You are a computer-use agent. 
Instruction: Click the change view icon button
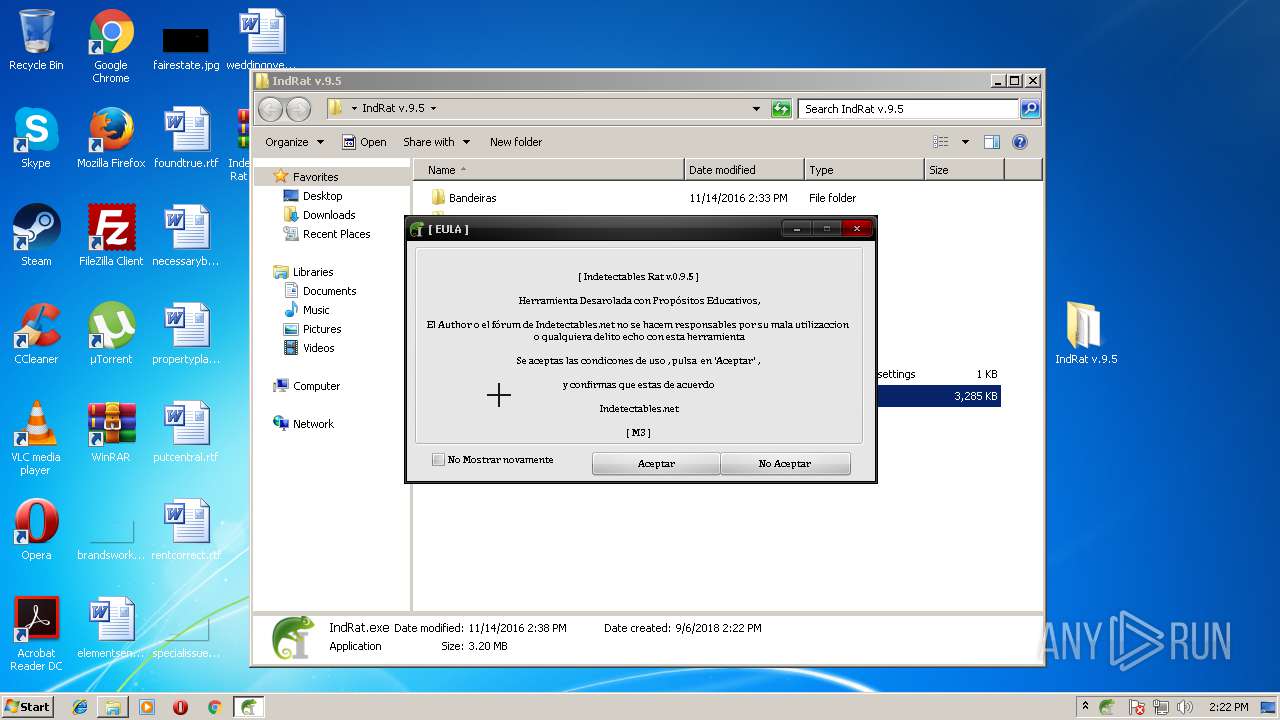[941, 142]
